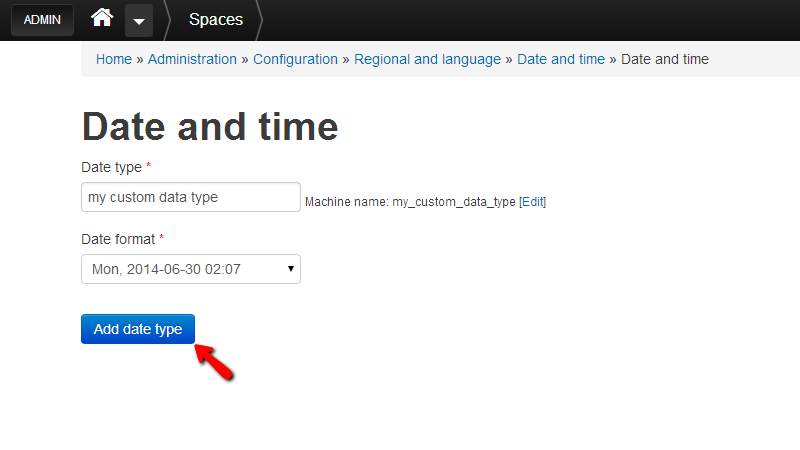Expand the caret dropdown beside Home icon
This screenshot has height=450, width=800.
click(139, 20)
